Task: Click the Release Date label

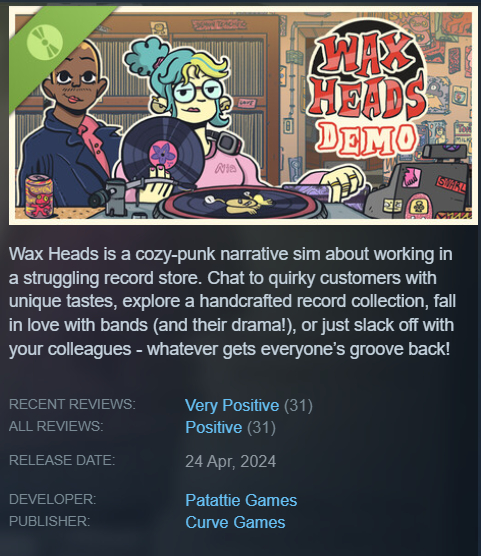Action: (x=62, y=460)
